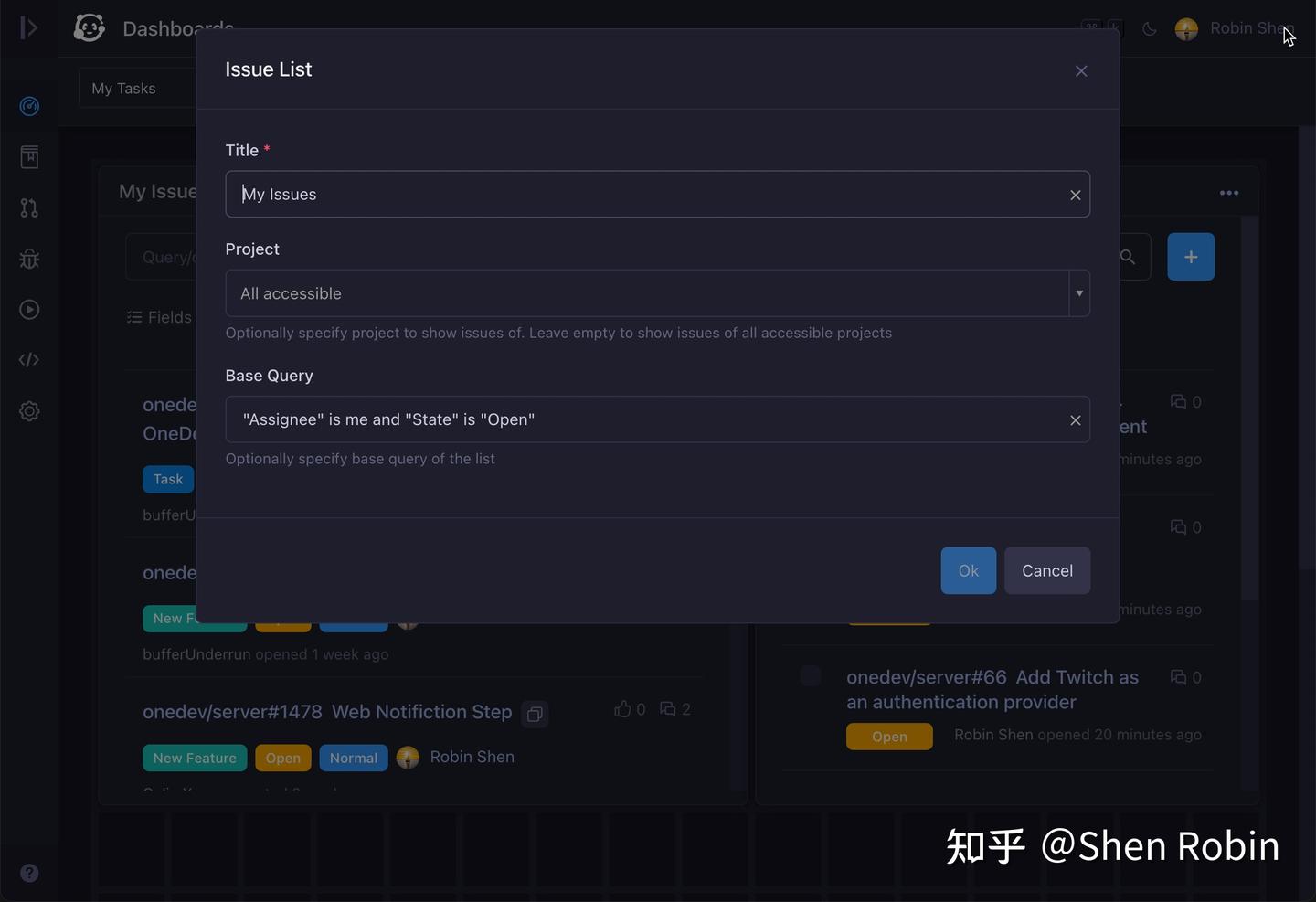Open Pull Requests icon in sidebar
1316x902 pixels.
[29, 208]
